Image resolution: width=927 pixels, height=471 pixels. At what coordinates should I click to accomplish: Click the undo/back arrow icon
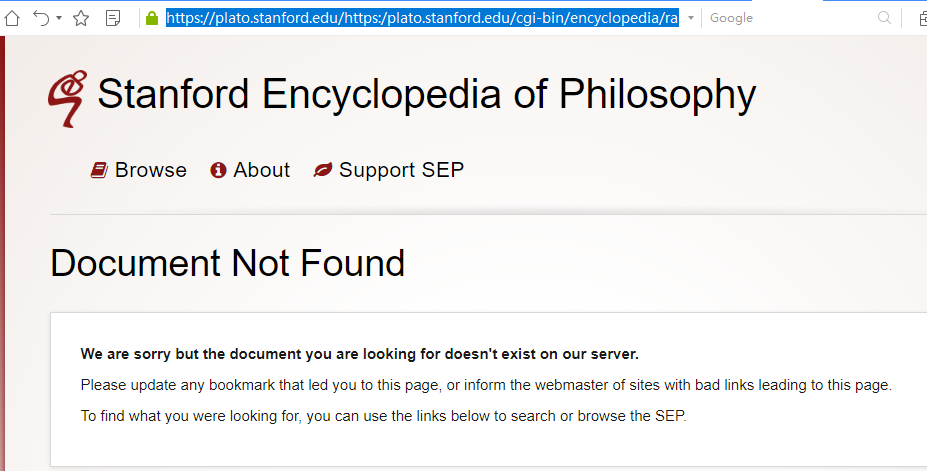41,18
